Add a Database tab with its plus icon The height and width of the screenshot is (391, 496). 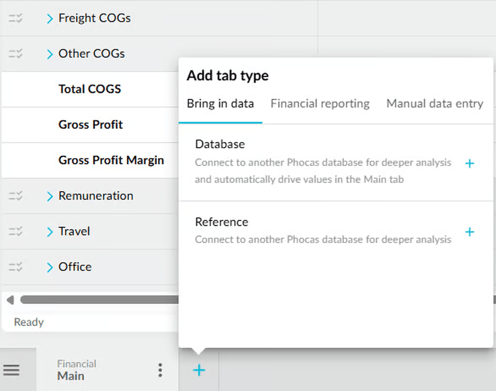point(470,163)
